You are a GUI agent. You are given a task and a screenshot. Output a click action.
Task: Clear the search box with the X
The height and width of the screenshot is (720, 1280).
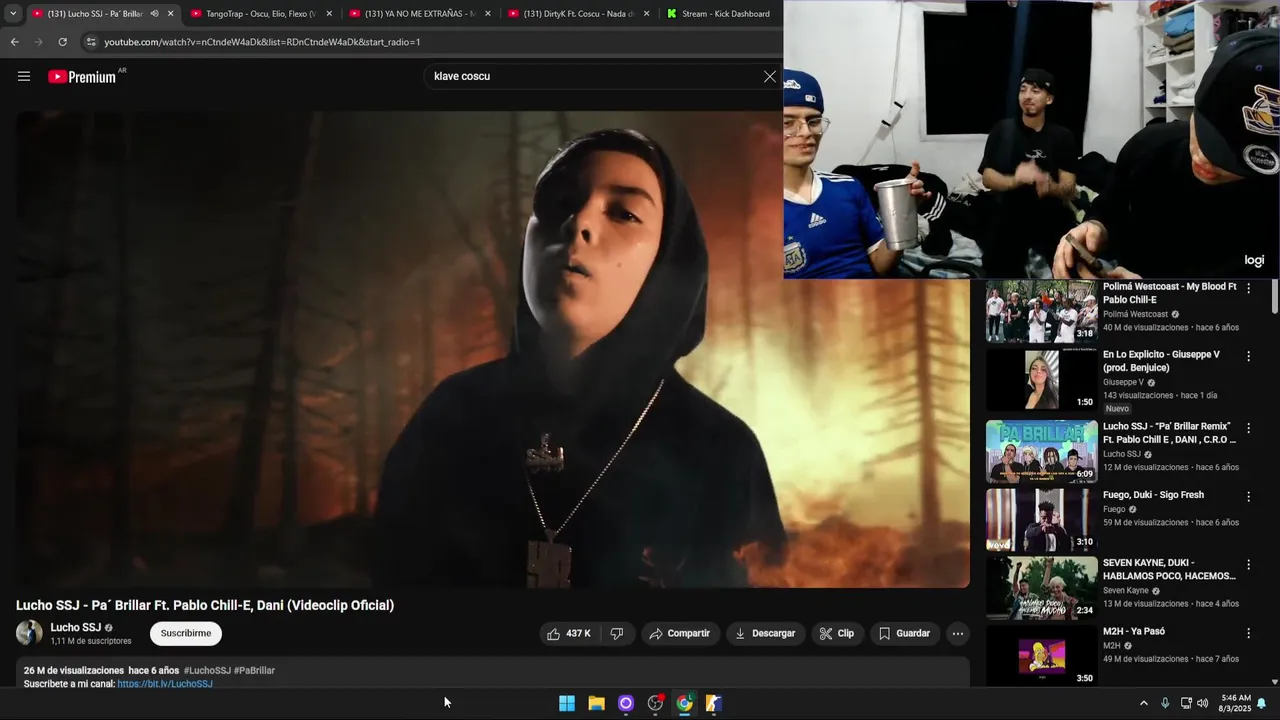click(769, 76)
